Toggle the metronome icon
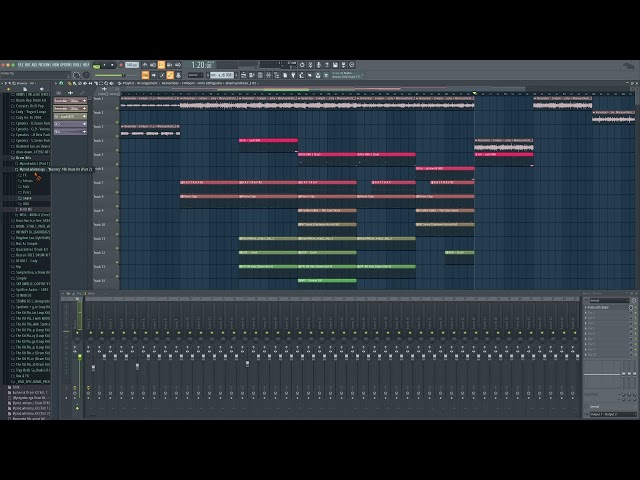This screenshot has height=480, width=640. click(145, 65)
